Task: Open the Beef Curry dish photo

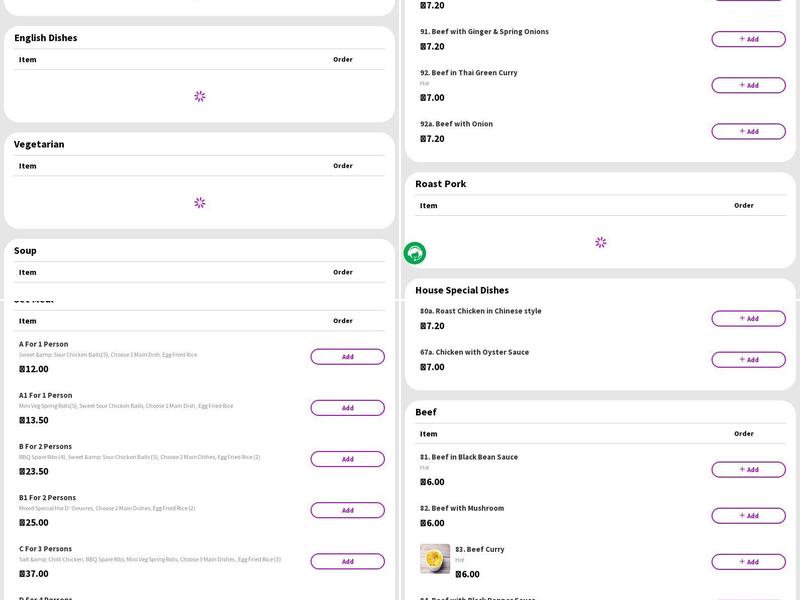Action: point(435,559)
